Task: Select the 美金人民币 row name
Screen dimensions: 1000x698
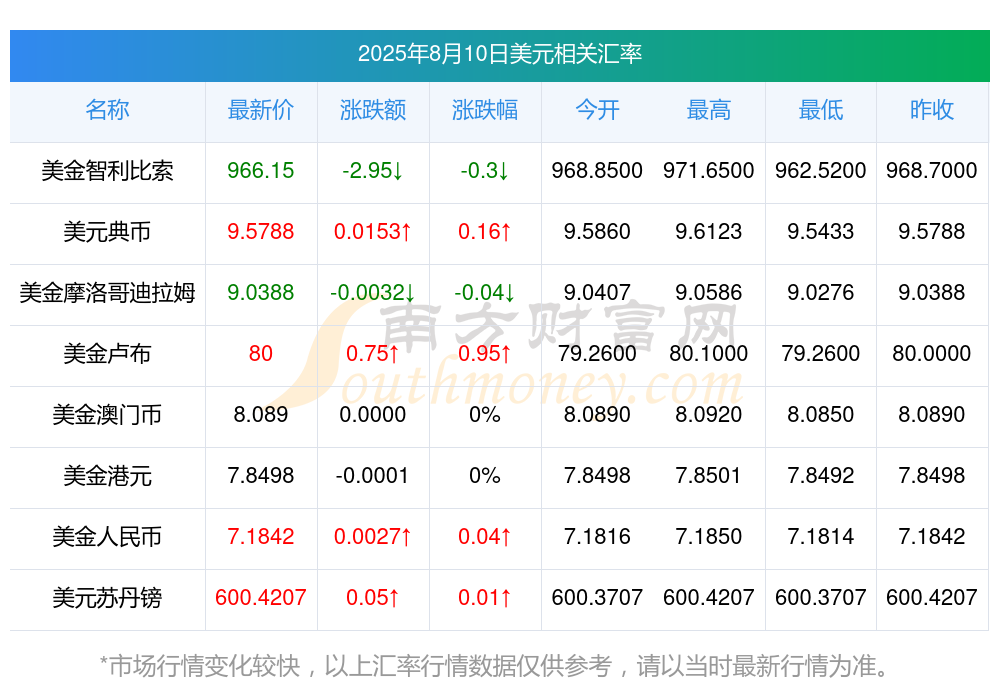Action: 107,537
